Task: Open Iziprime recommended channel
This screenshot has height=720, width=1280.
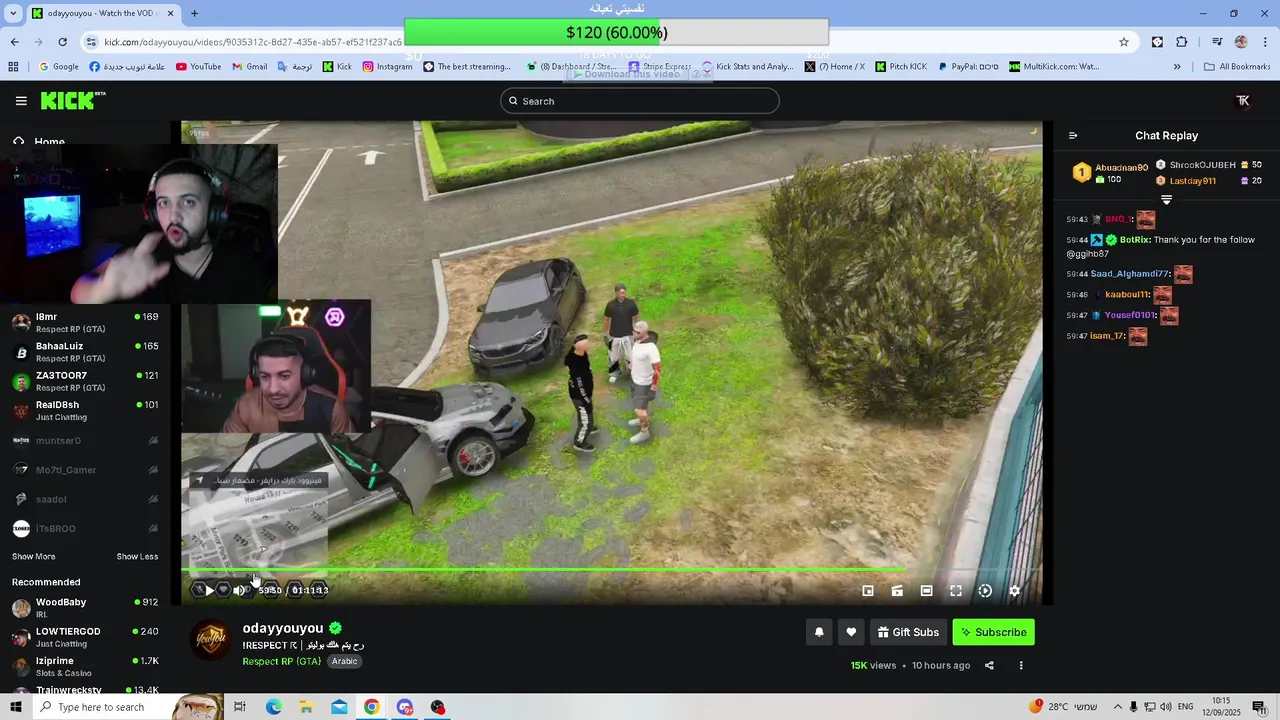Action: (85, 666)
